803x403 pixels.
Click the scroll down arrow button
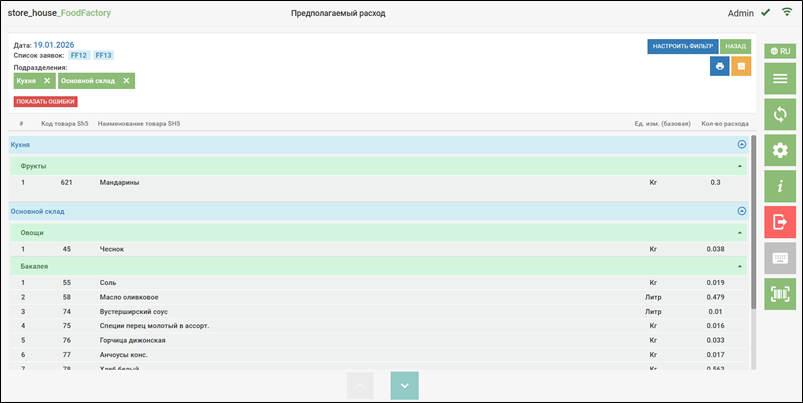(404, 386)
